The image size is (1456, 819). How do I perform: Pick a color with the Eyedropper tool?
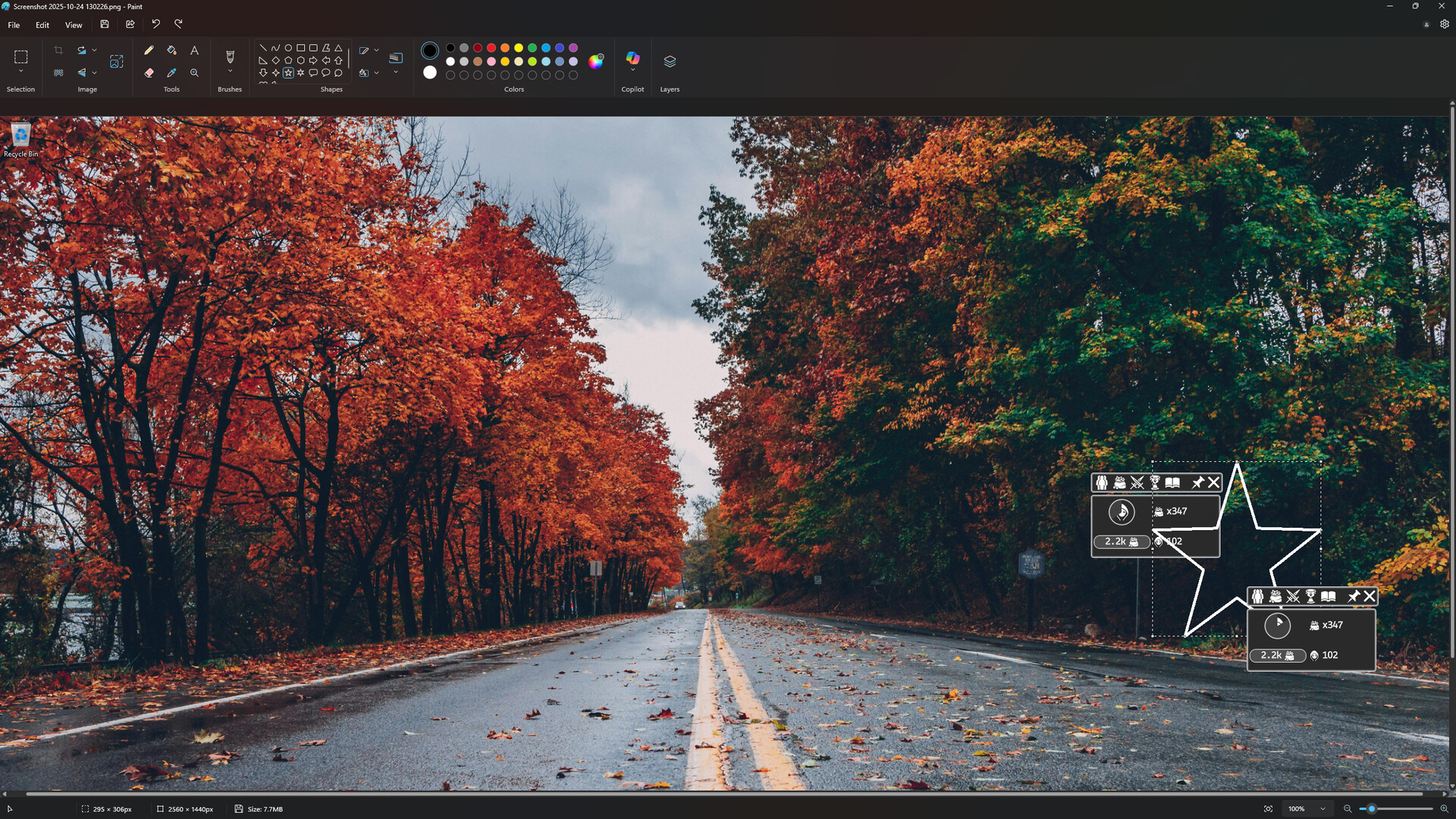coord(172,73)
